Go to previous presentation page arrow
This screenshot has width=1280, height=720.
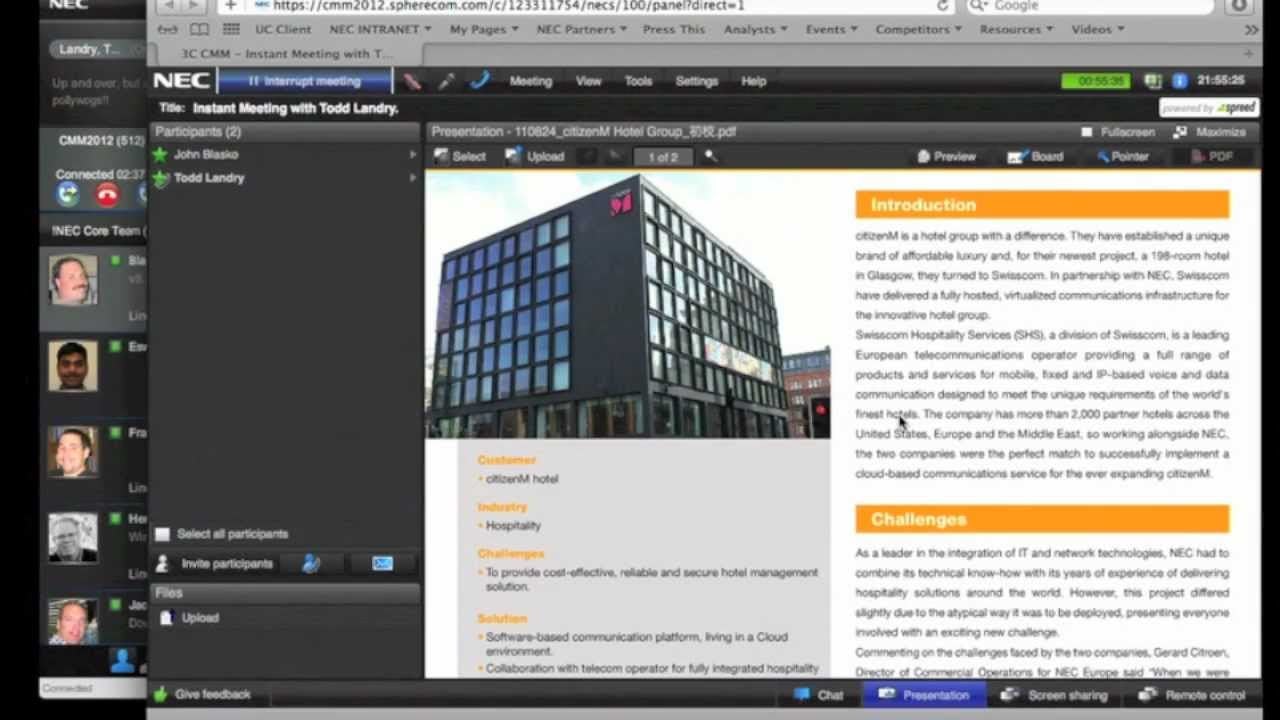point(588,156)
